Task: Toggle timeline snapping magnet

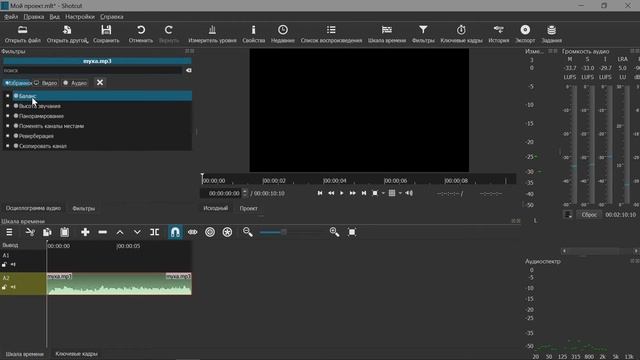Action: click(x=175, y=232)
